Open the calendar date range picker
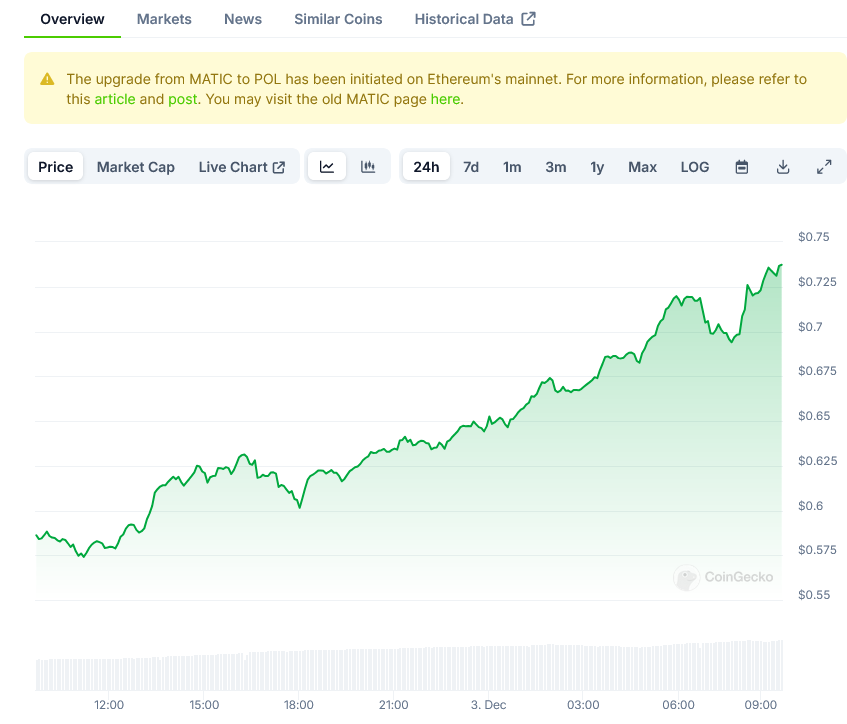The height and width of the screenshot is (724, 847). 742,167
